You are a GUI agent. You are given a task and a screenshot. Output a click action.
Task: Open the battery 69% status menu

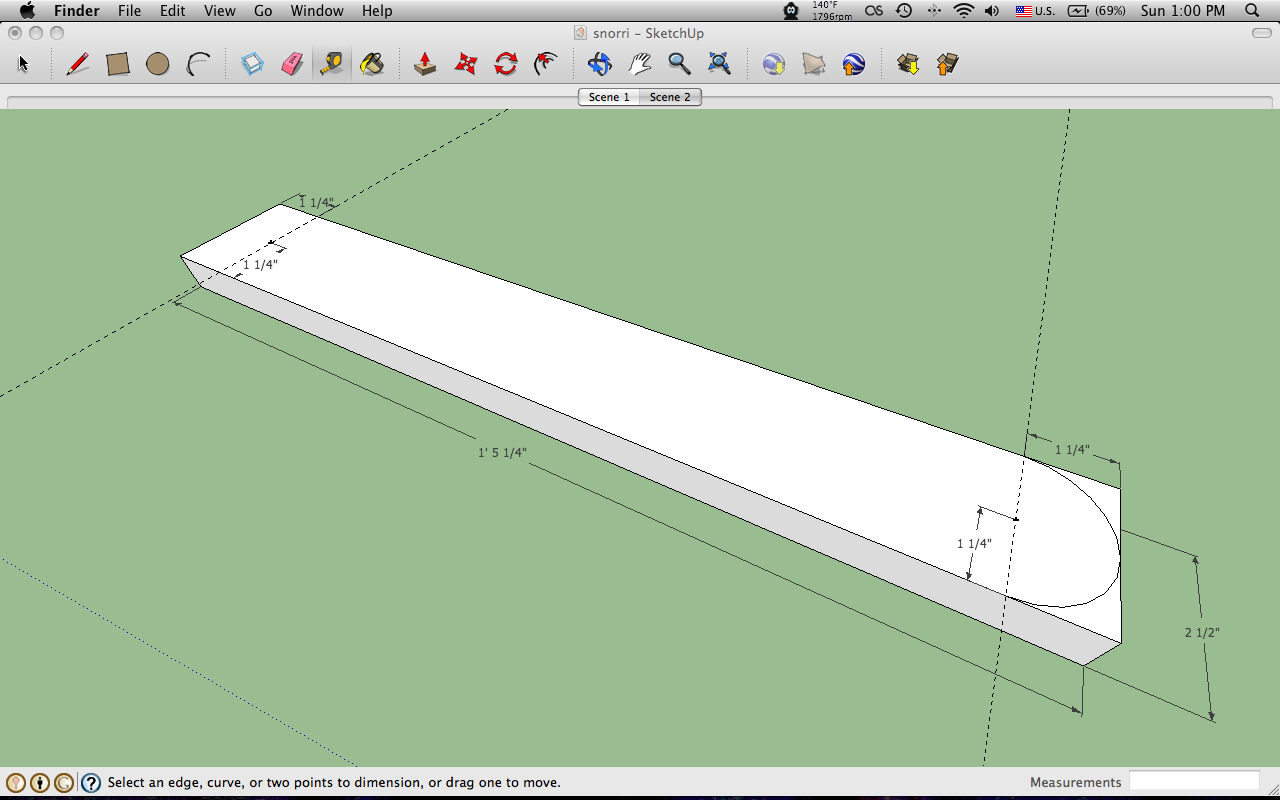(x=1097, y=11)
